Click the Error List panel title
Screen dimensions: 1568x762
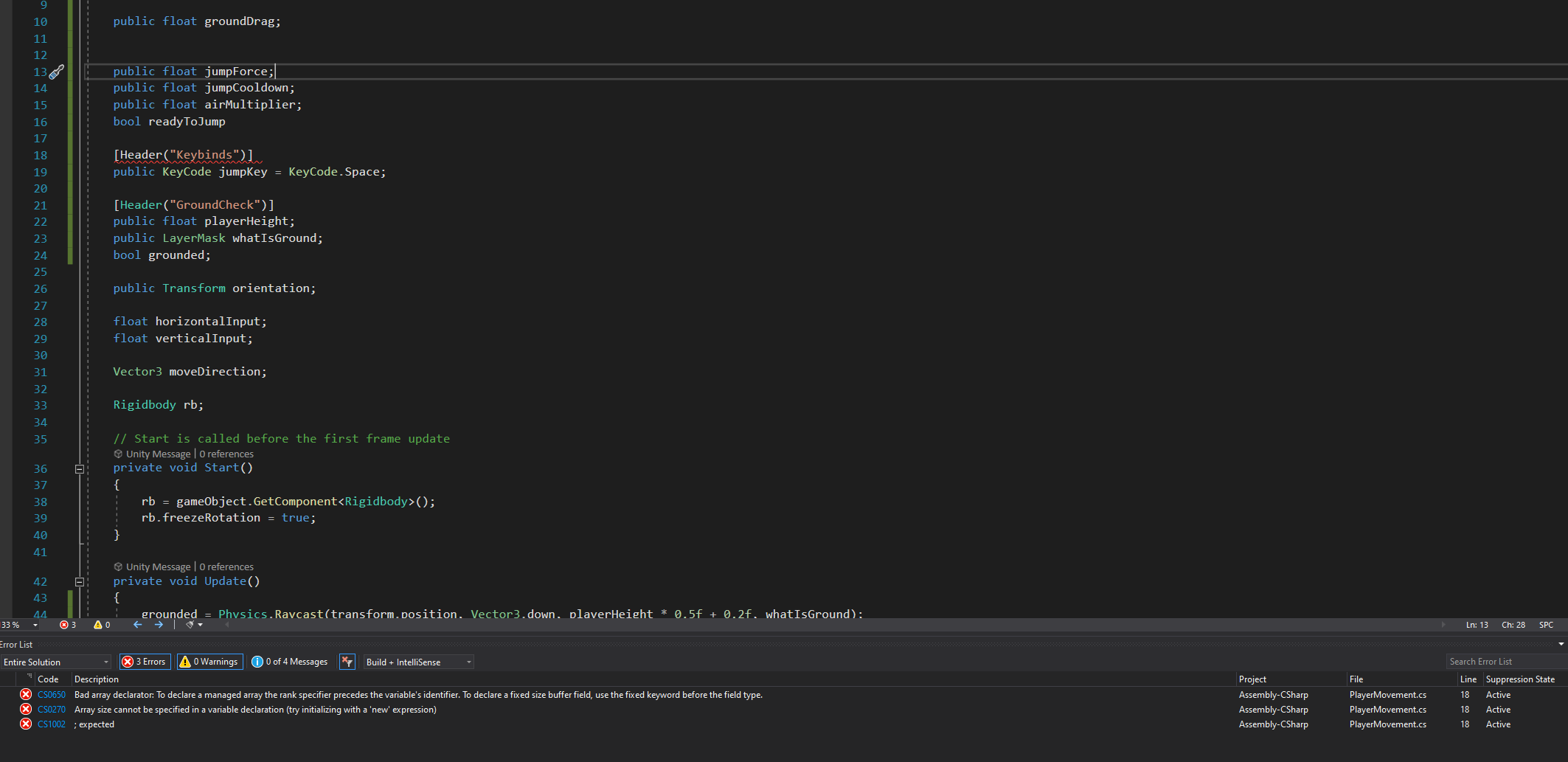tap(16, 644)
